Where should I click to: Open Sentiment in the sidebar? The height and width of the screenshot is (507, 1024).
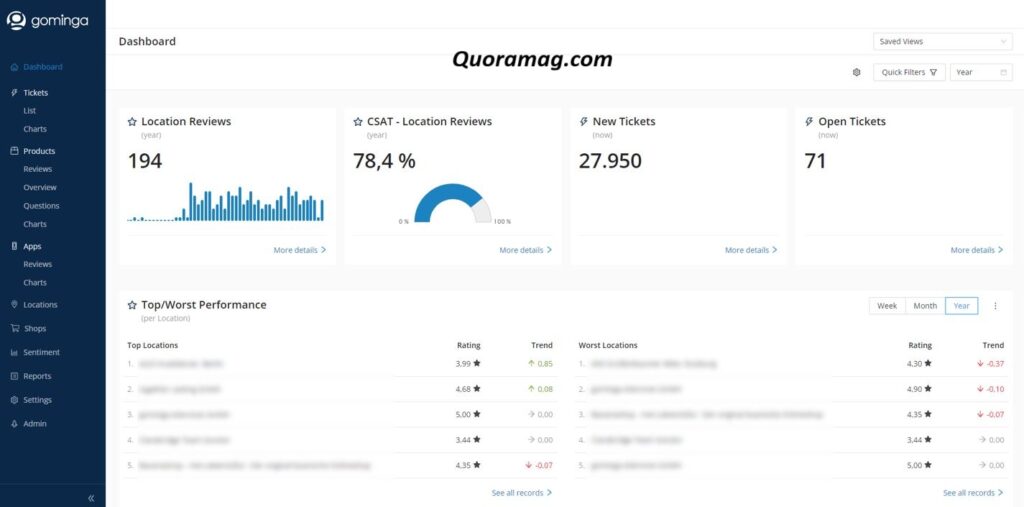[41, 352]
